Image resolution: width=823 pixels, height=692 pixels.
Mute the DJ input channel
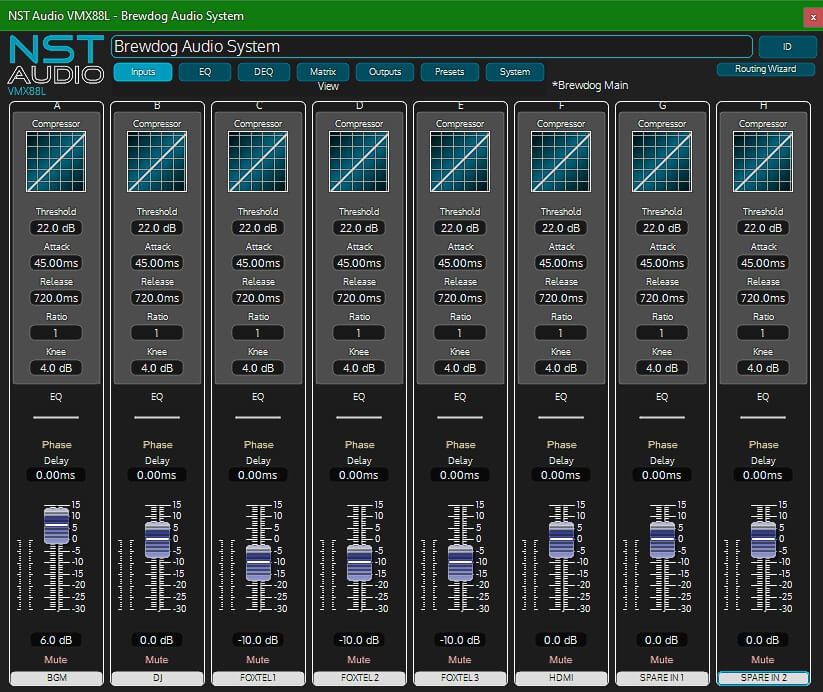(157, 659)
